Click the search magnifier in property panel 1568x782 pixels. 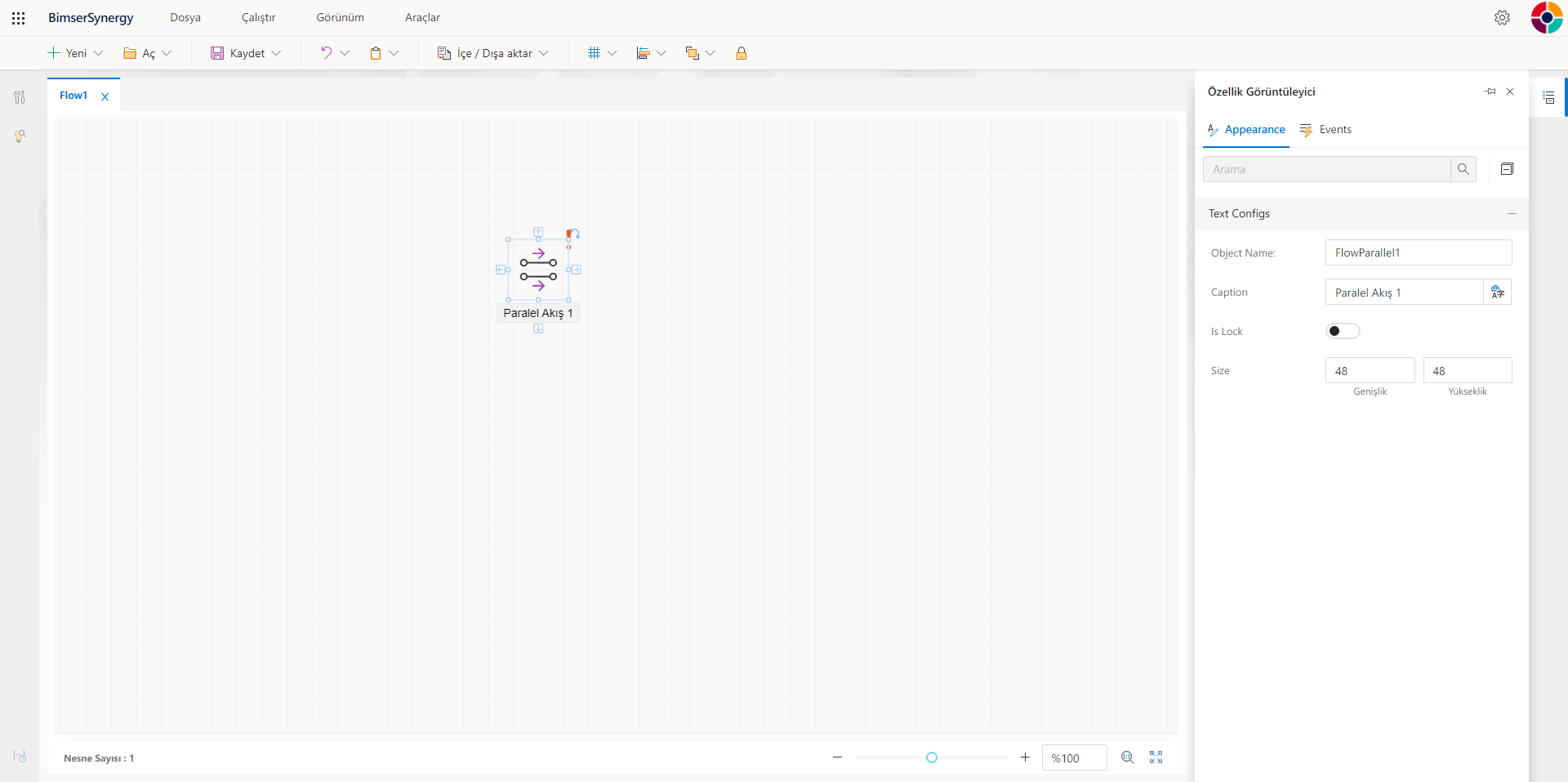click(1463, 169)
